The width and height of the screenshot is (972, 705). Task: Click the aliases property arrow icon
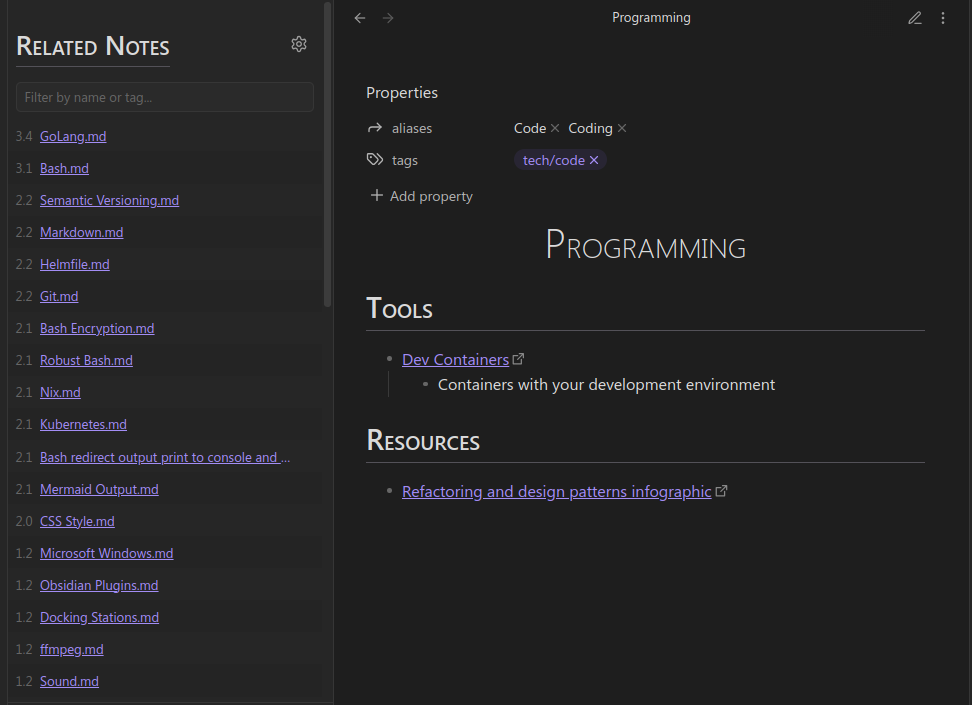pyautogui.click(x=374, y=128)
